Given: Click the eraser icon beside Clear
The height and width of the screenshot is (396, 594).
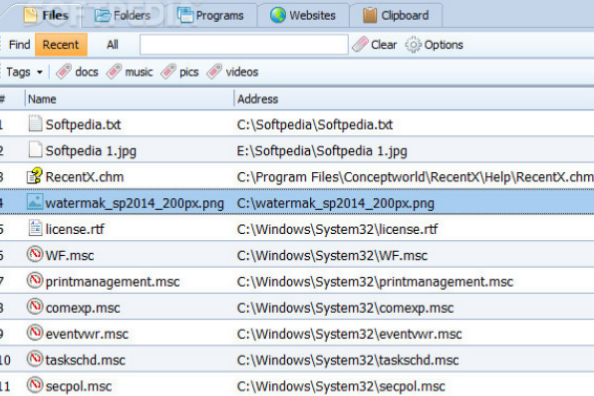Looking at the screenshot, I should click(360, 44).
